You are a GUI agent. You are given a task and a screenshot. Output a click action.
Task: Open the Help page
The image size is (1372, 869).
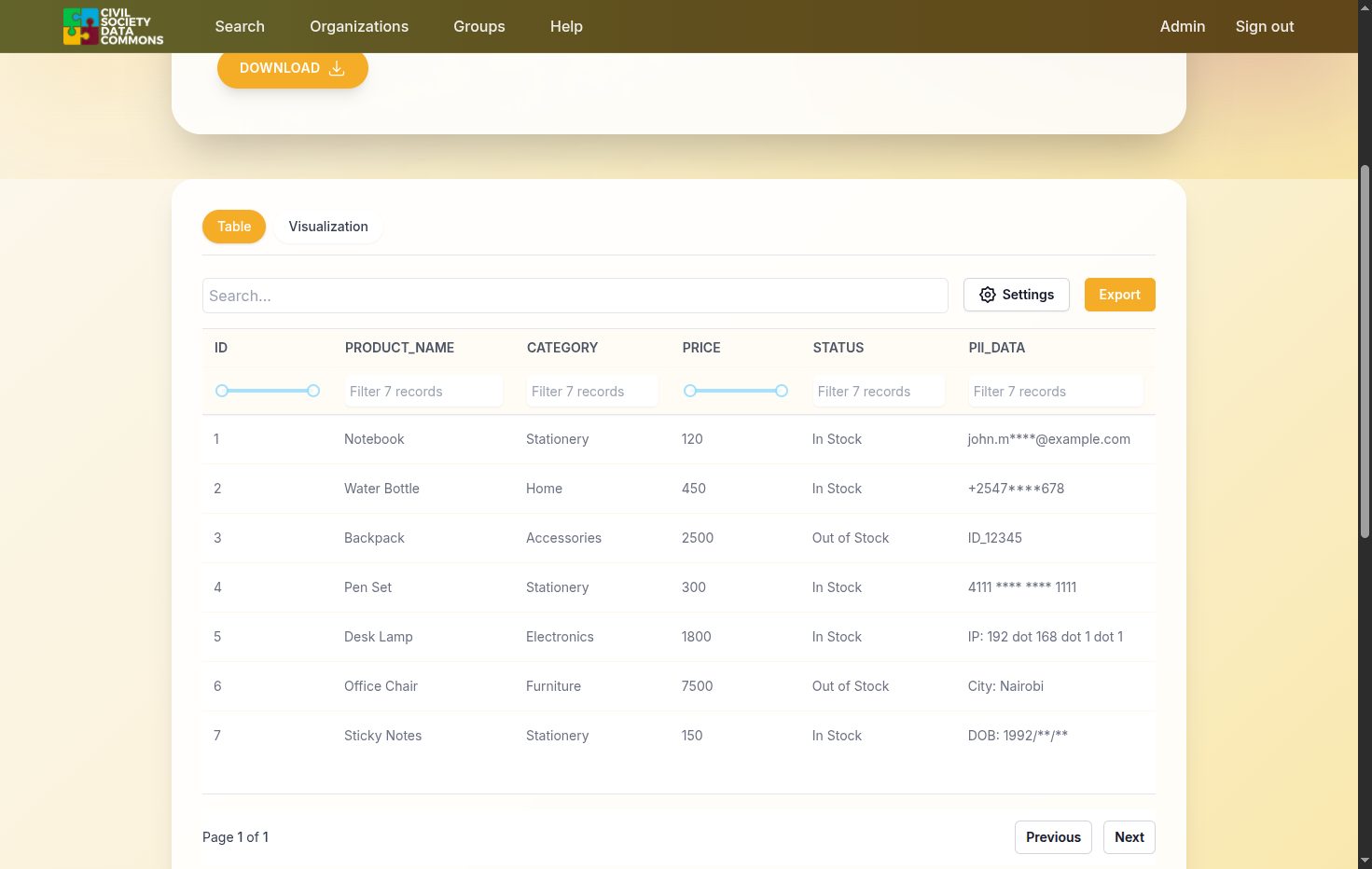click(x=566, y=26)
